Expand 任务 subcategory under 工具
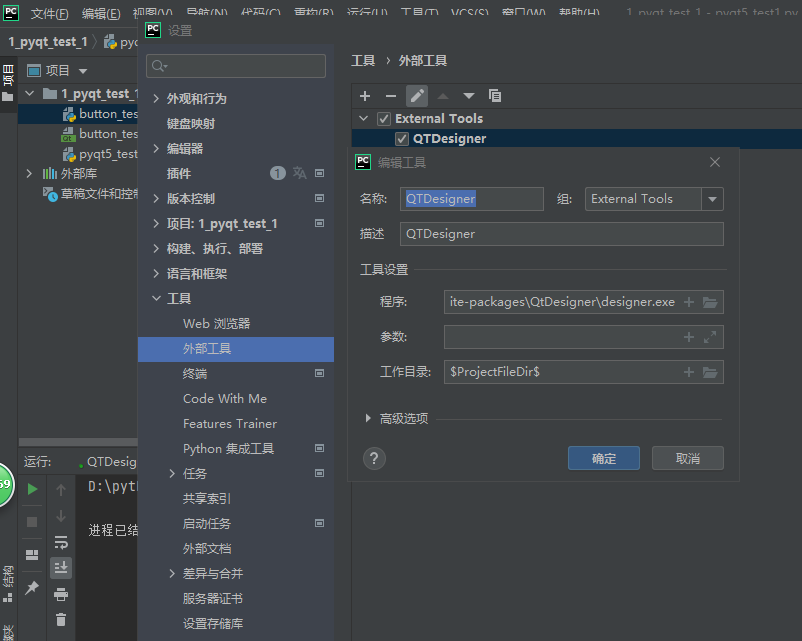802x641 pixels. [172, 474]
